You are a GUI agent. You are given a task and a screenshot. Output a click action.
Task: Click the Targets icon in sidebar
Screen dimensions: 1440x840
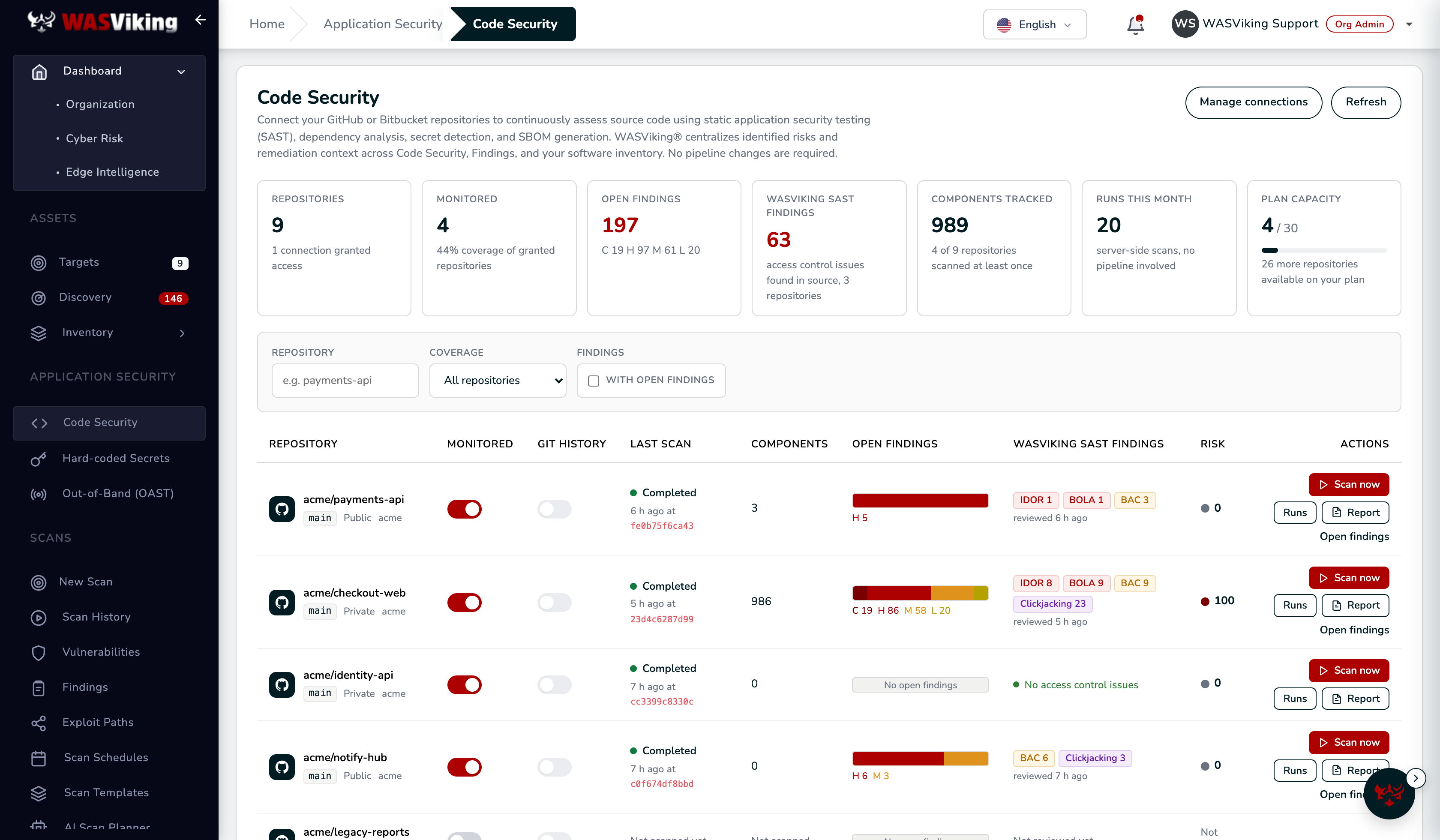point(38,263)
